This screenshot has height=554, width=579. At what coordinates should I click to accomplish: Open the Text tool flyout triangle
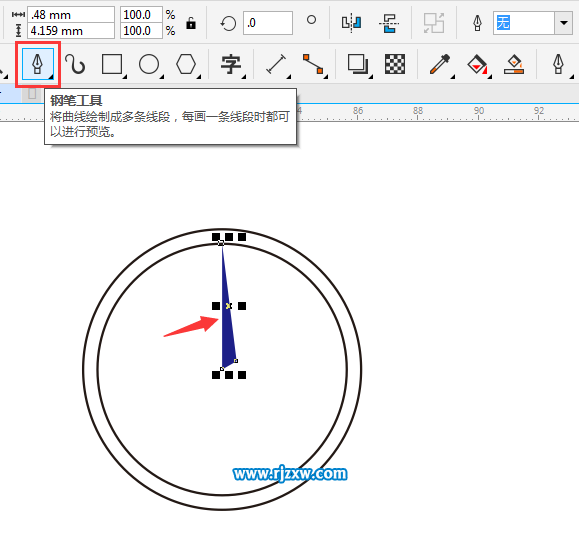pyautogui.click(x=244, y=76)
